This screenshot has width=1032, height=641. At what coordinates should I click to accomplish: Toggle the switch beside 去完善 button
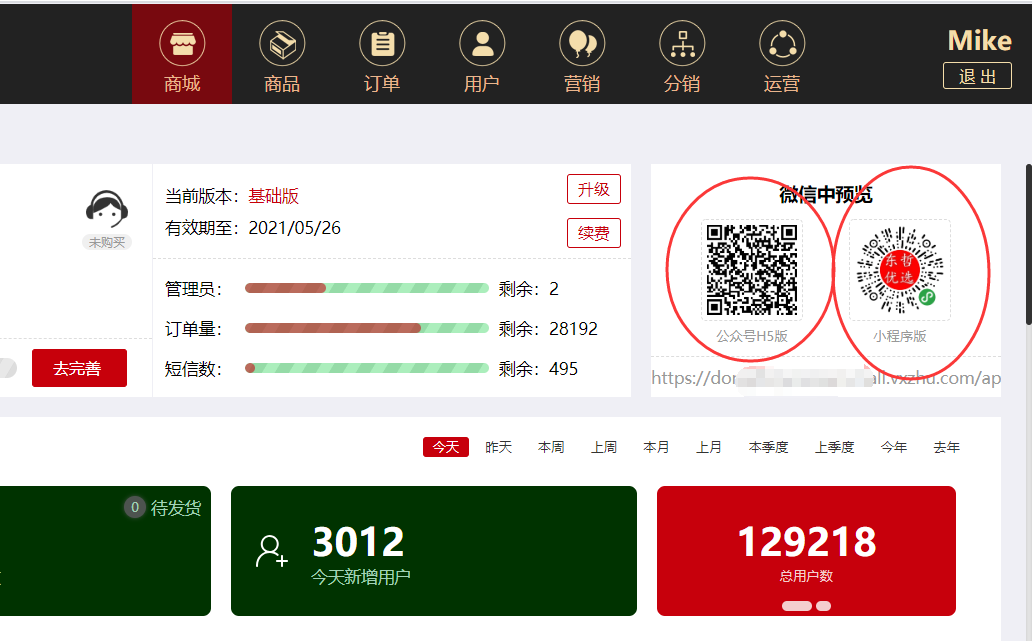tap(6, 368)
